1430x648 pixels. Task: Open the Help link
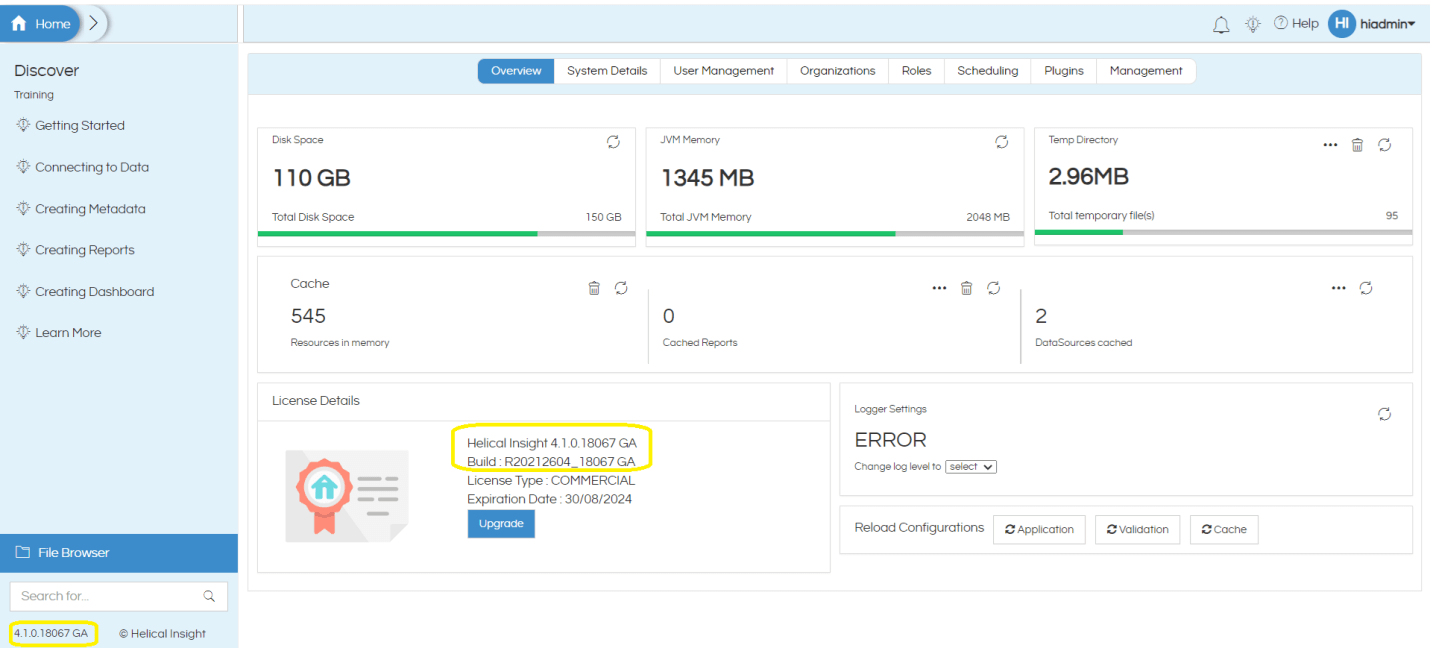(1296, 24)
